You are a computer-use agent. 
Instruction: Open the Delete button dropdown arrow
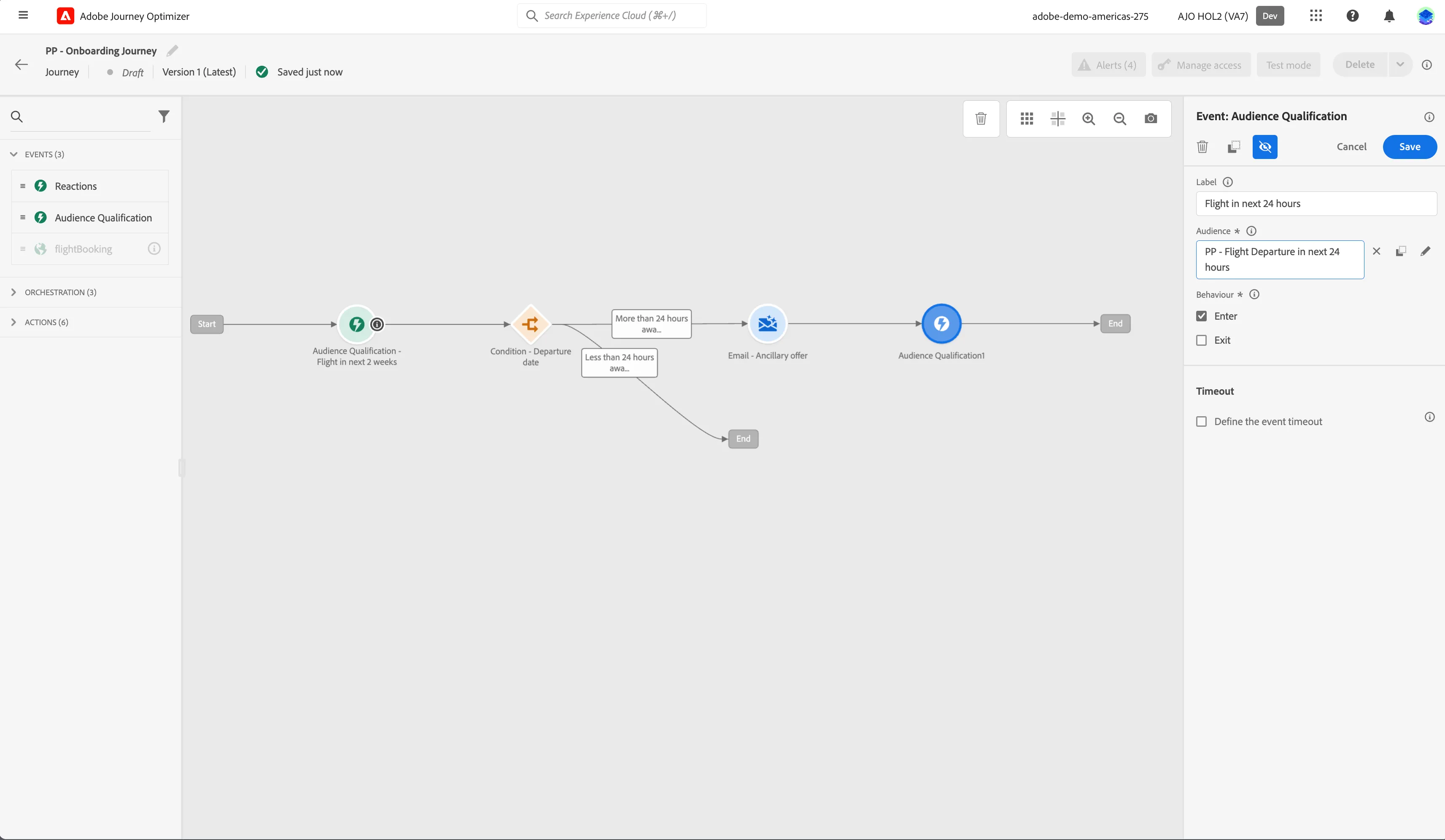point(1400,64)
